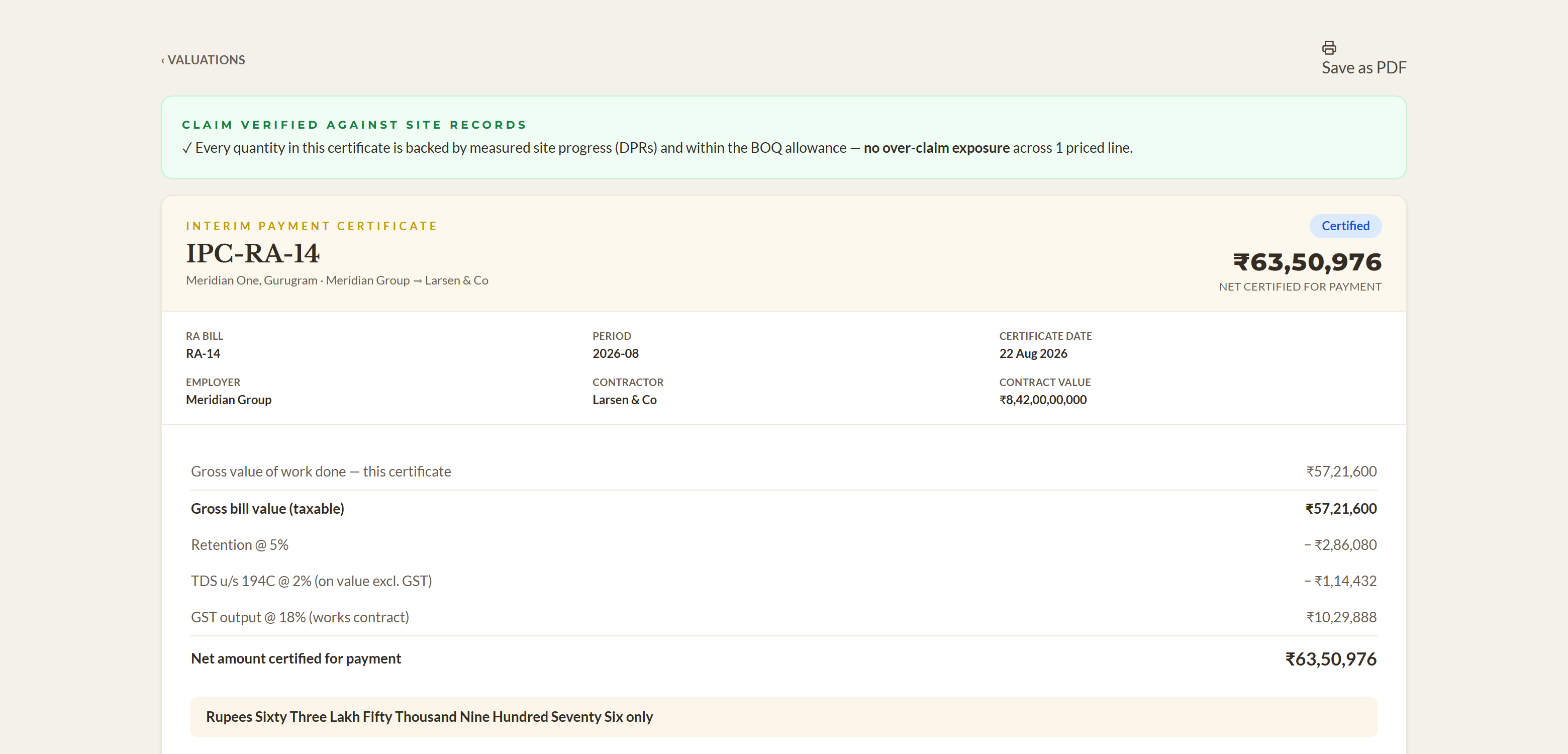Select contract value ₹8,42,00,00,000
This screenshot has height=754, width=1568.
point(1043,400)
